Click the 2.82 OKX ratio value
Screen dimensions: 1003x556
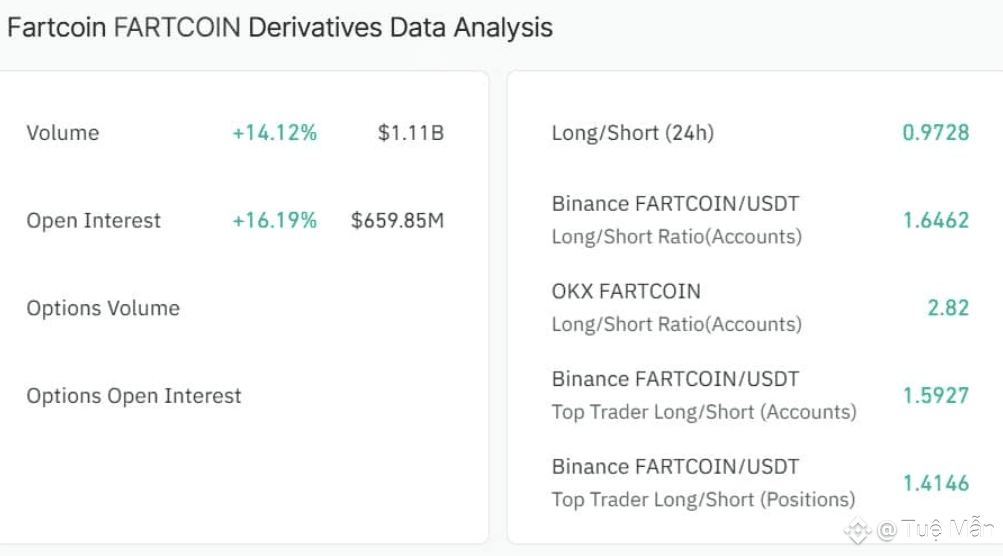948,308
